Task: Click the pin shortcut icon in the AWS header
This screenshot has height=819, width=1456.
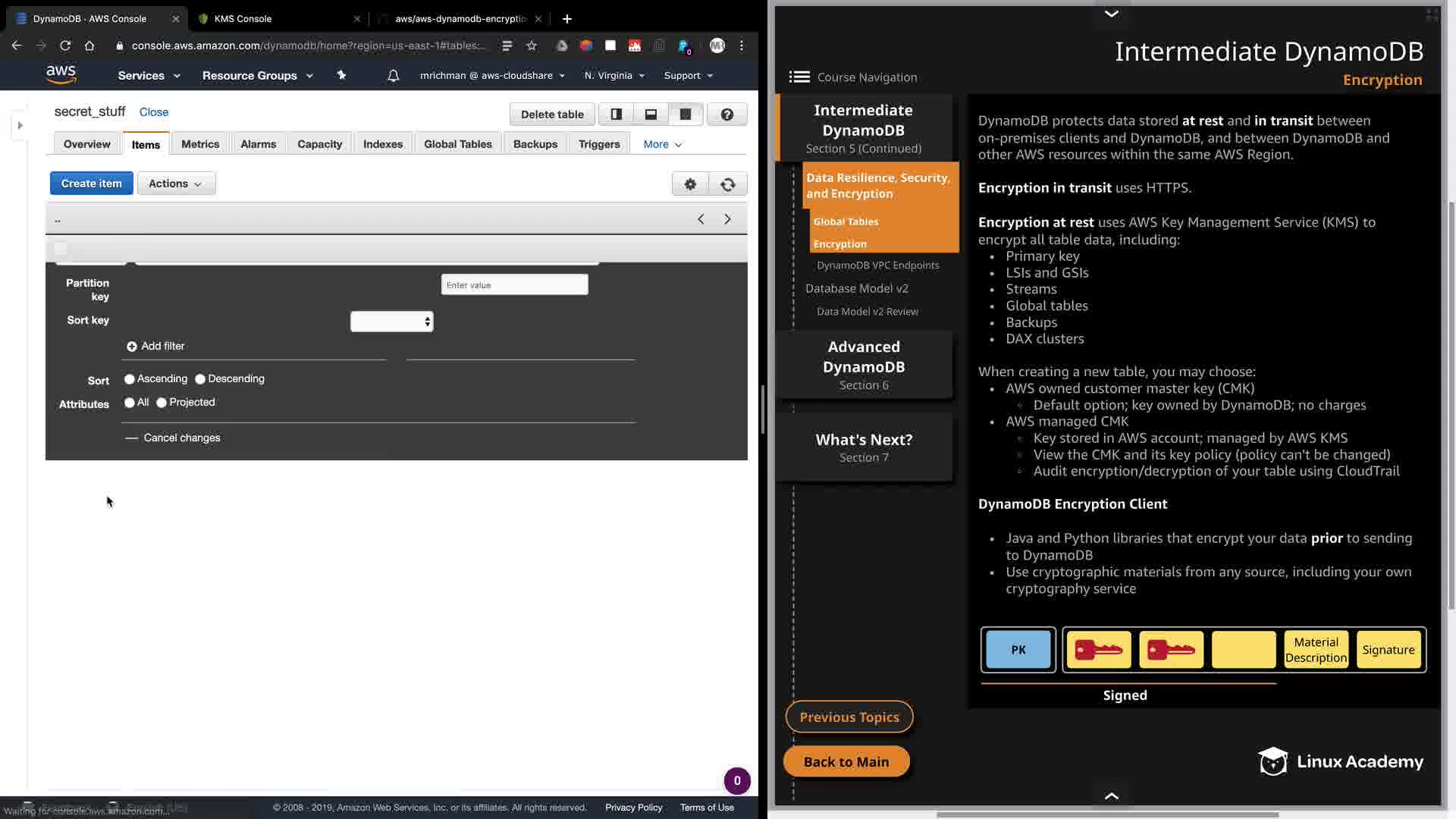Action: (341, 76)
